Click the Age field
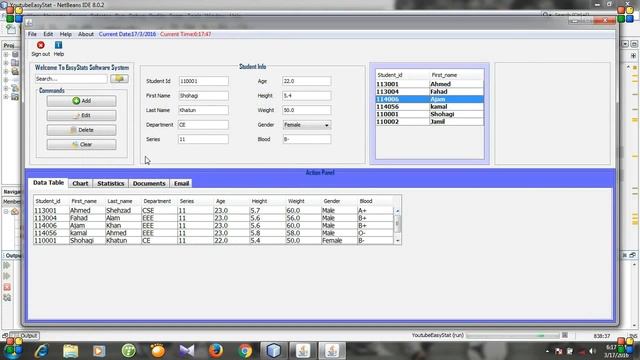Screen dimensions: 640x360 coord(307,81)
